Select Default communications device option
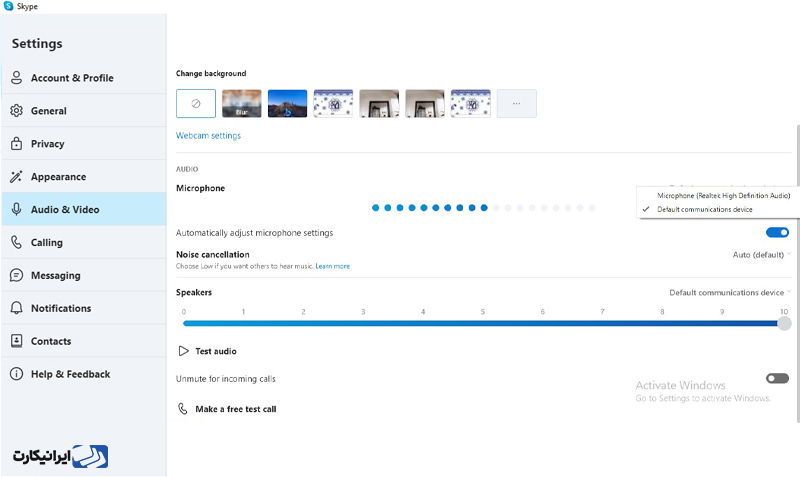This screenshot has height=477, width=800. coord(704,210)
